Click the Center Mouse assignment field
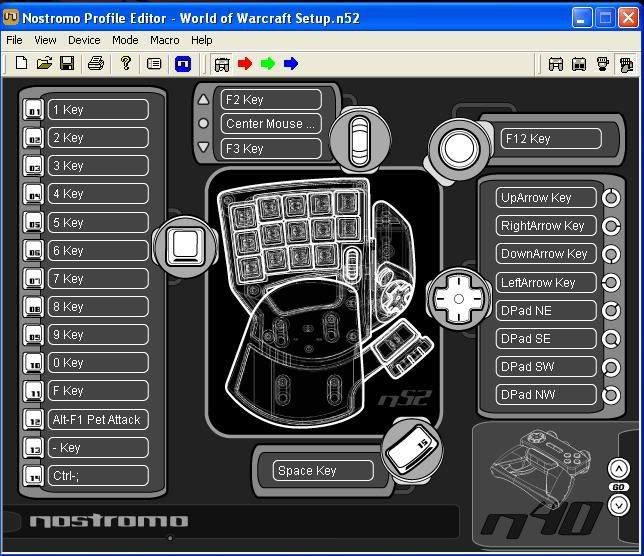This screenshot has height=556, width=644. pos(271,124)
